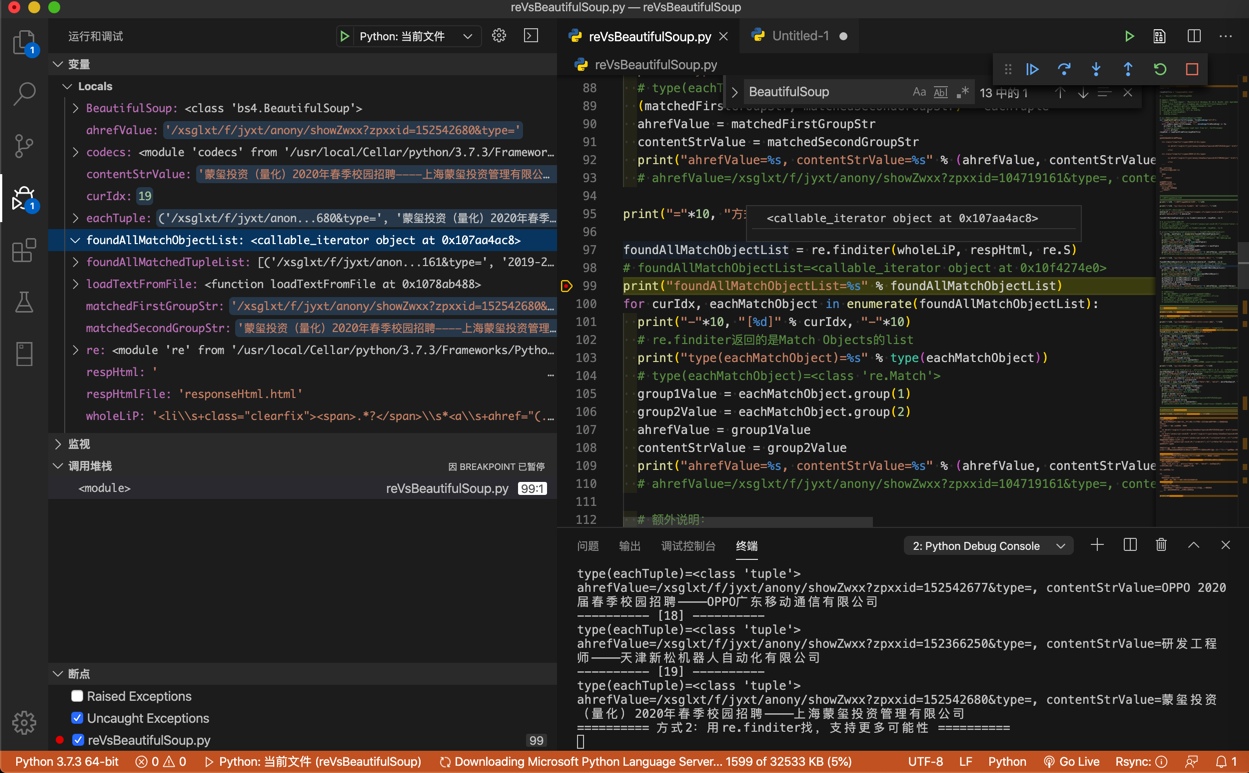Screen dimensions: 1249x773
Task: Split the terminal panel
Action: [1130, 545]
